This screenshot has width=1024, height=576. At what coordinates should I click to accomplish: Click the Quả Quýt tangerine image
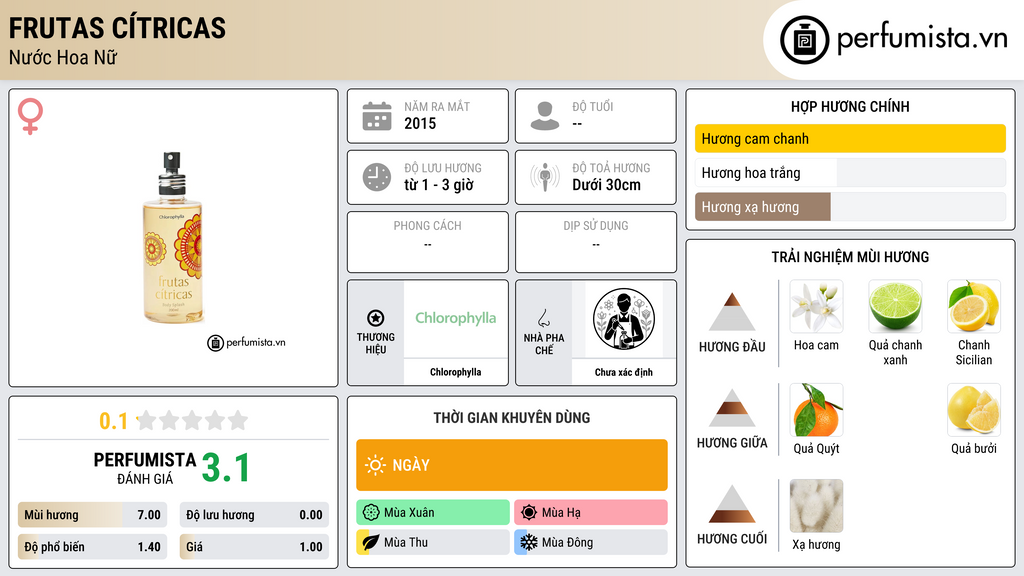pyautogui.click(x=816, y=410)
